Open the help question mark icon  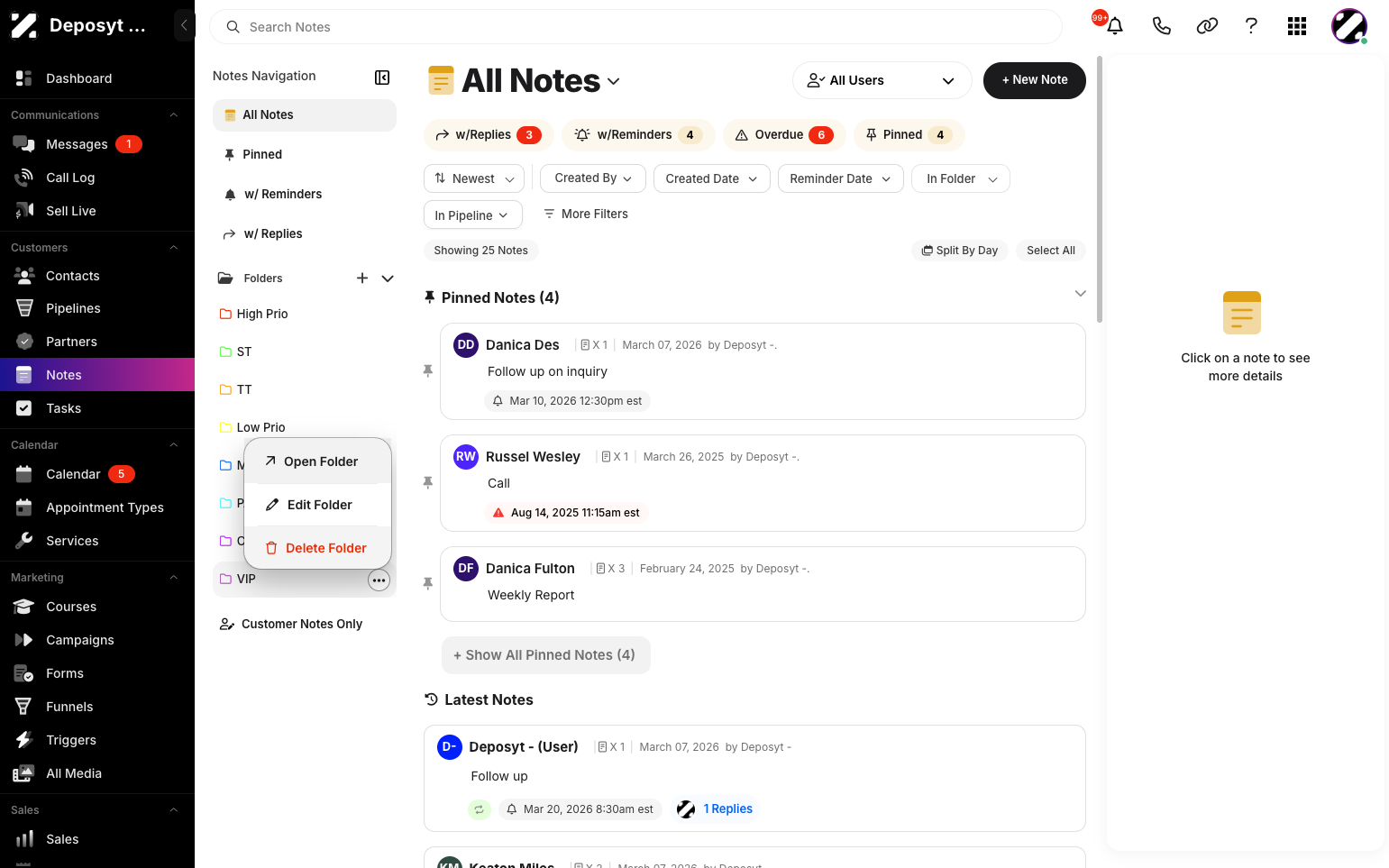1251,26
